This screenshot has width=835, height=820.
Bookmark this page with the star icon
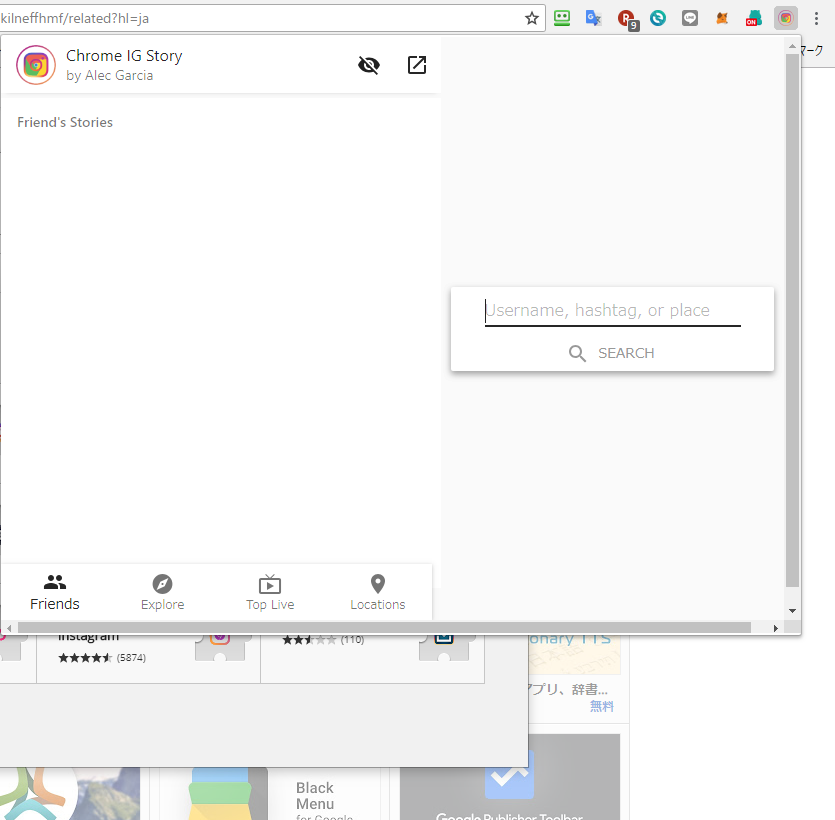coord(531,18)
